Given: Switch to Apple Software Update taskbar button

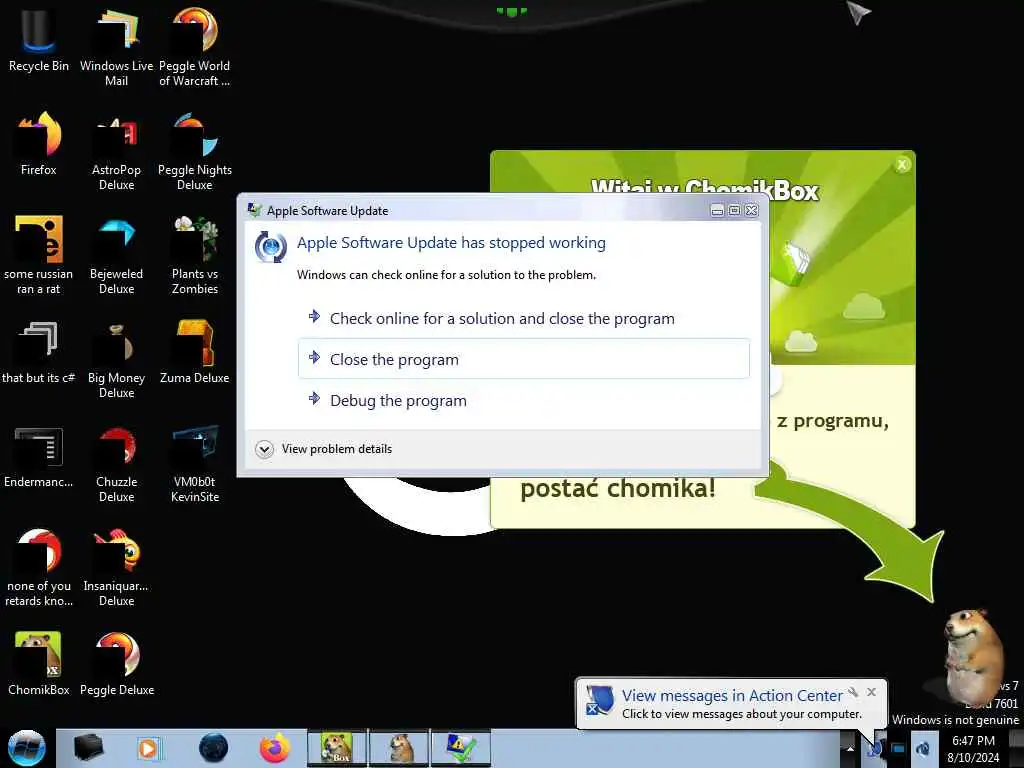Looking at the screenshot, I should (x=460, y=748).
